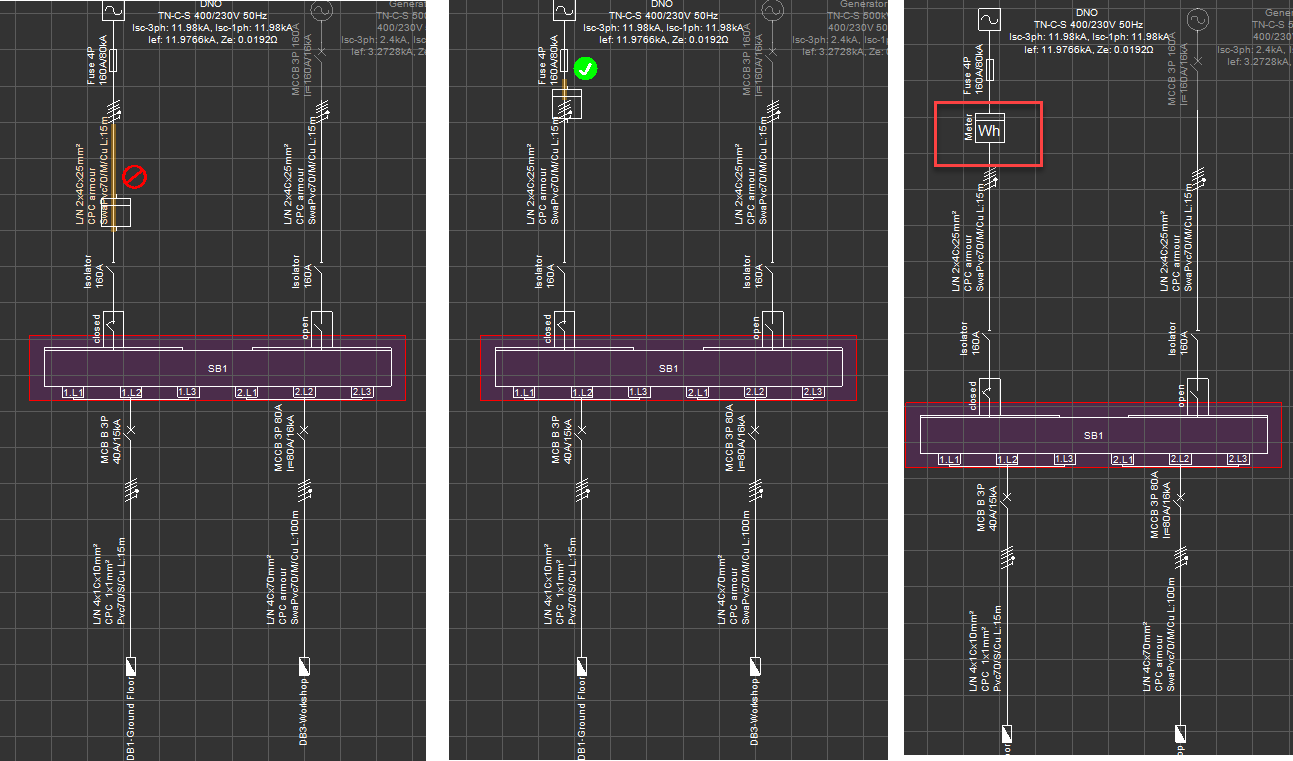
Task: Select the Generator source symbol in middle diagram
Action: click(772, 10)
